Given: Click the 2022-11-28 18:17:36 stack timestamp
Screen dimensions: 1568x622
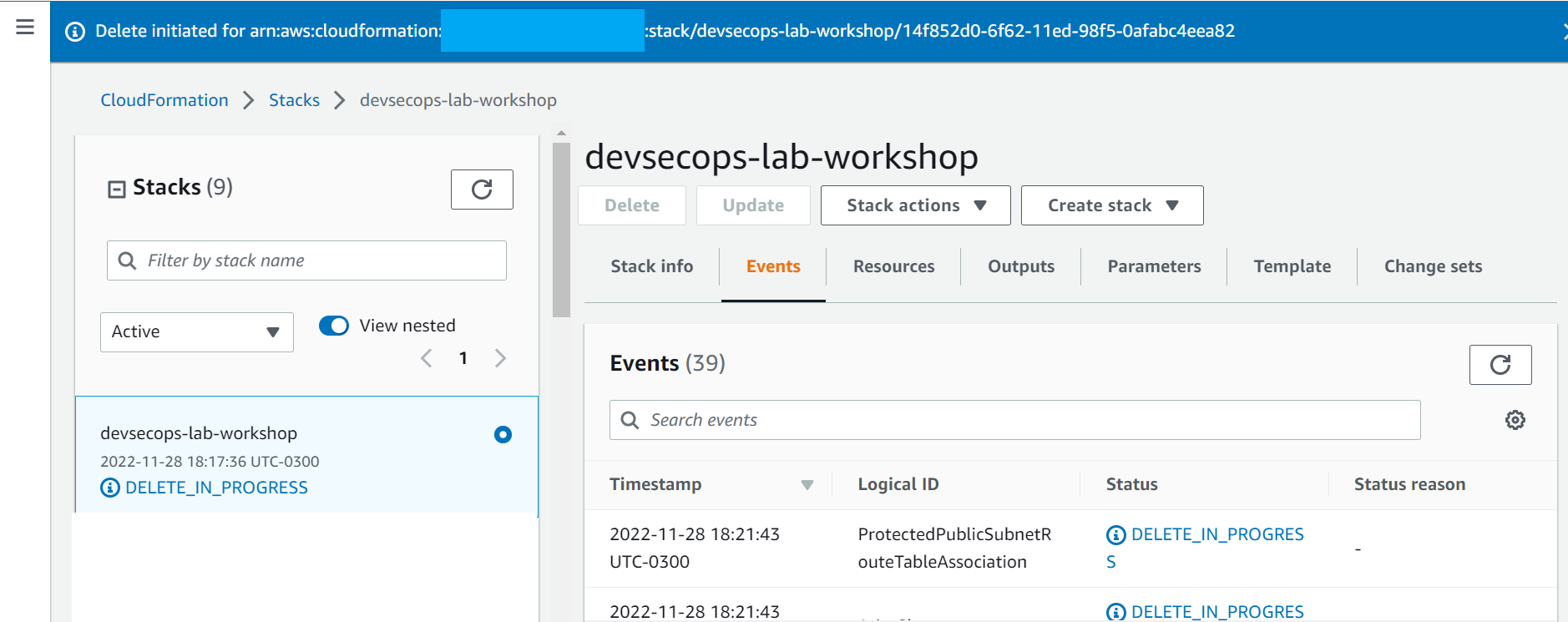Looking at the screenshot, I should coord(210,462).
